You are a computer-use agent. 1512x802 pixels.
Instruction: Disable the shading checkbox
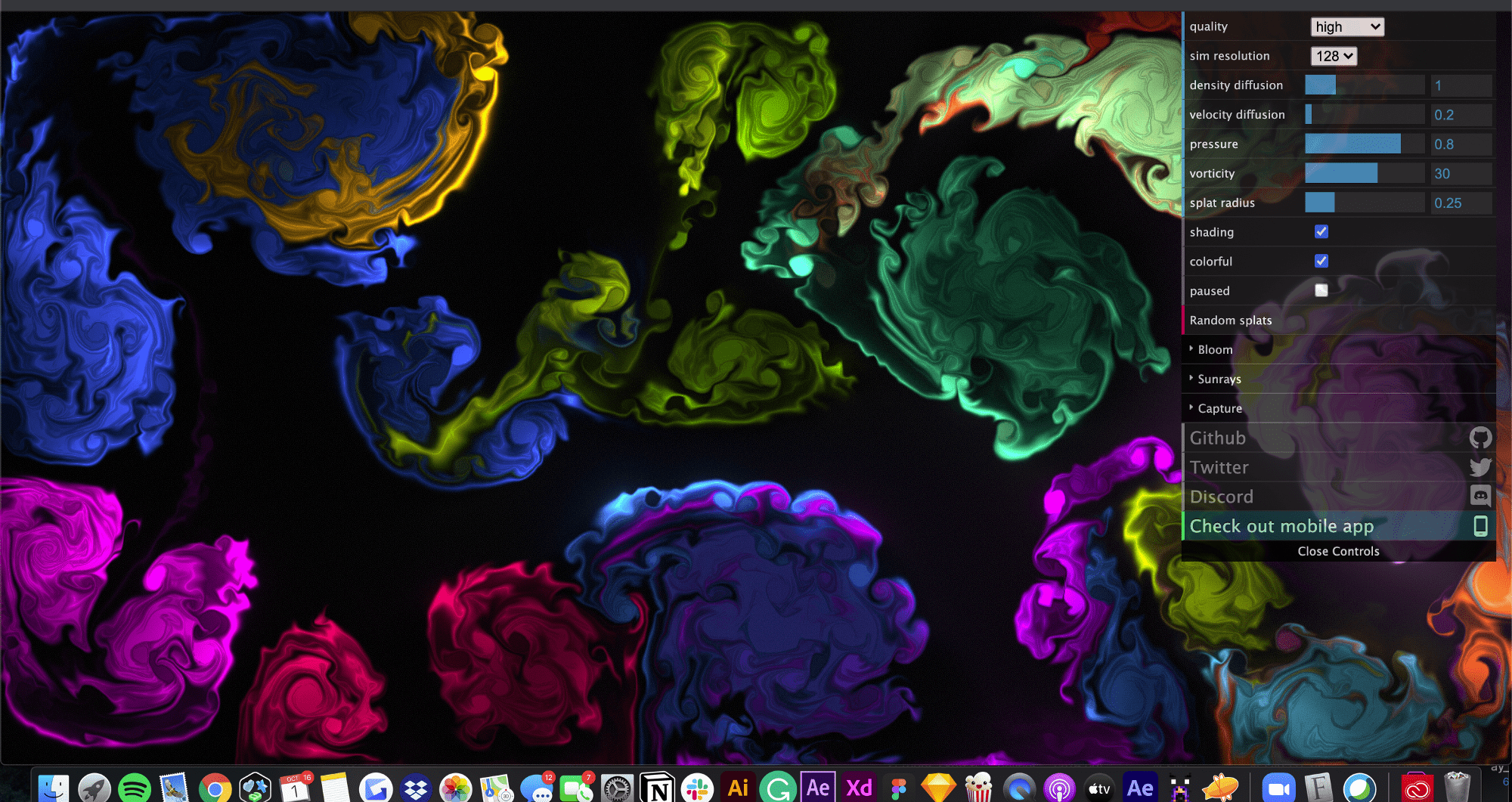[x=1321, y=232]
